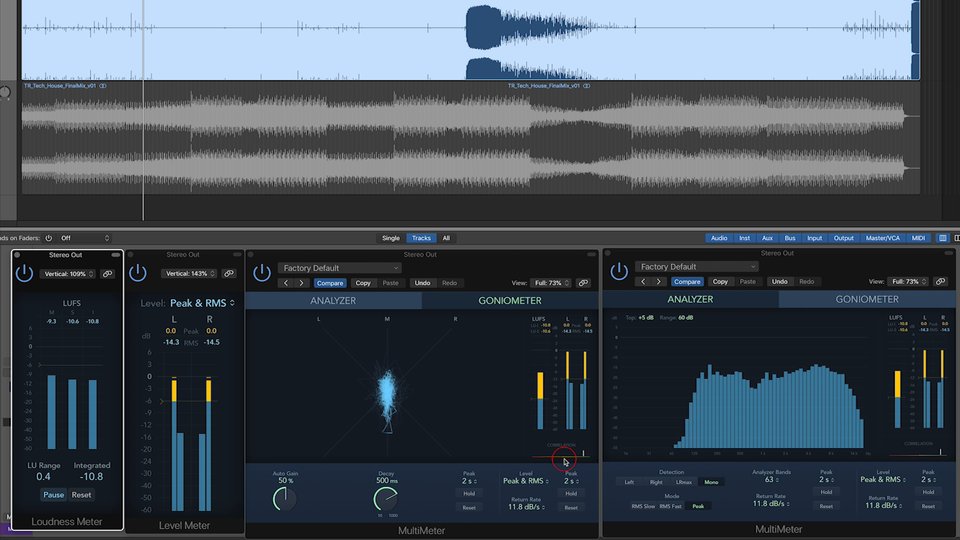Click link icon in Goniometer MultiMeter window

[583, 283]
